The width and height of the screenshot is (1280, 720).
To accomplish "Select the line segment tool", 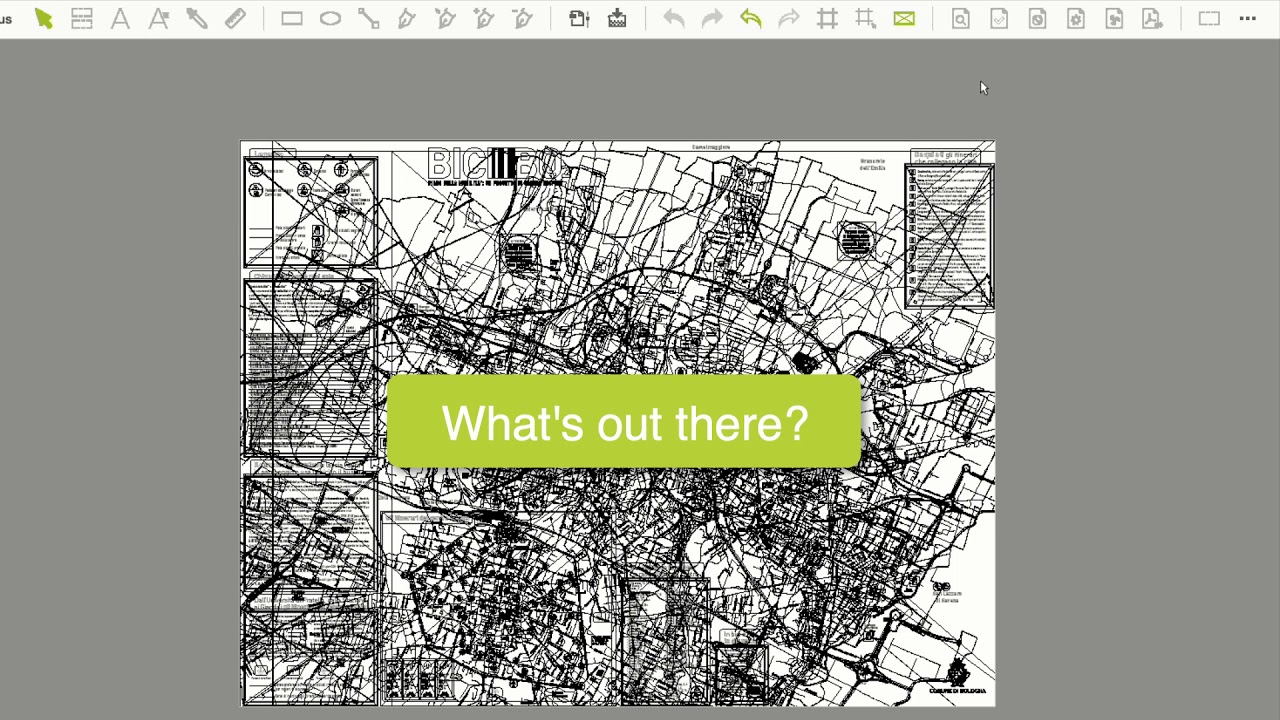I will point(368,19).
